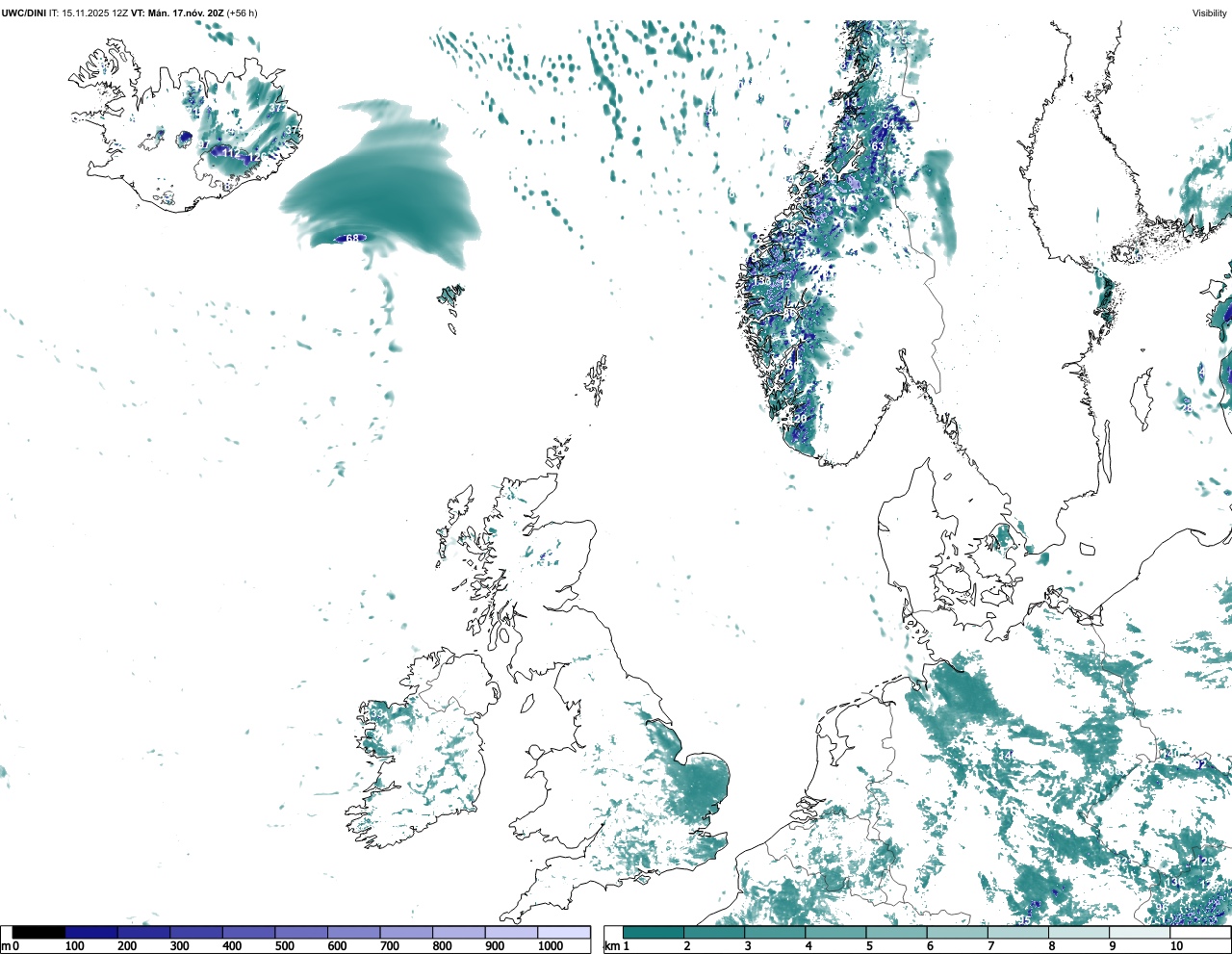Screen dimensions: 1232x954
Task: Click the '1000' tick on meter scale
Action: click(551, 946)
